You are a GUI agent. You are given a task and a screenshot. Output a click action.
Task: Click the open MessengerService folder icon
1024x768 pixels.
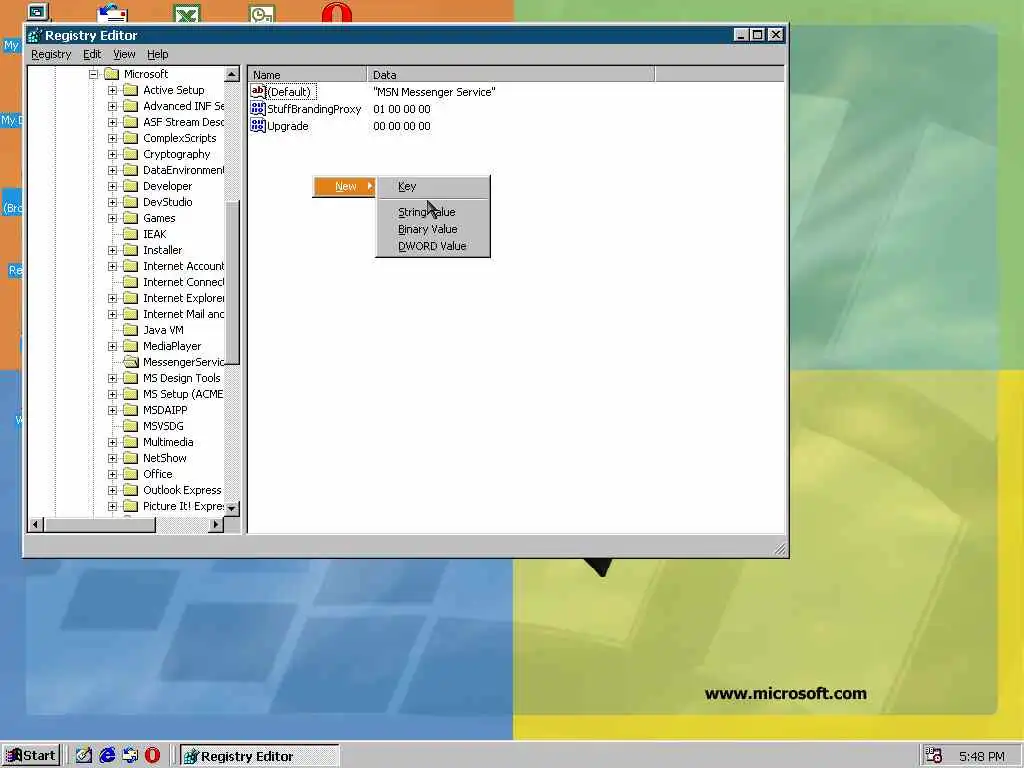coord(131,362)
